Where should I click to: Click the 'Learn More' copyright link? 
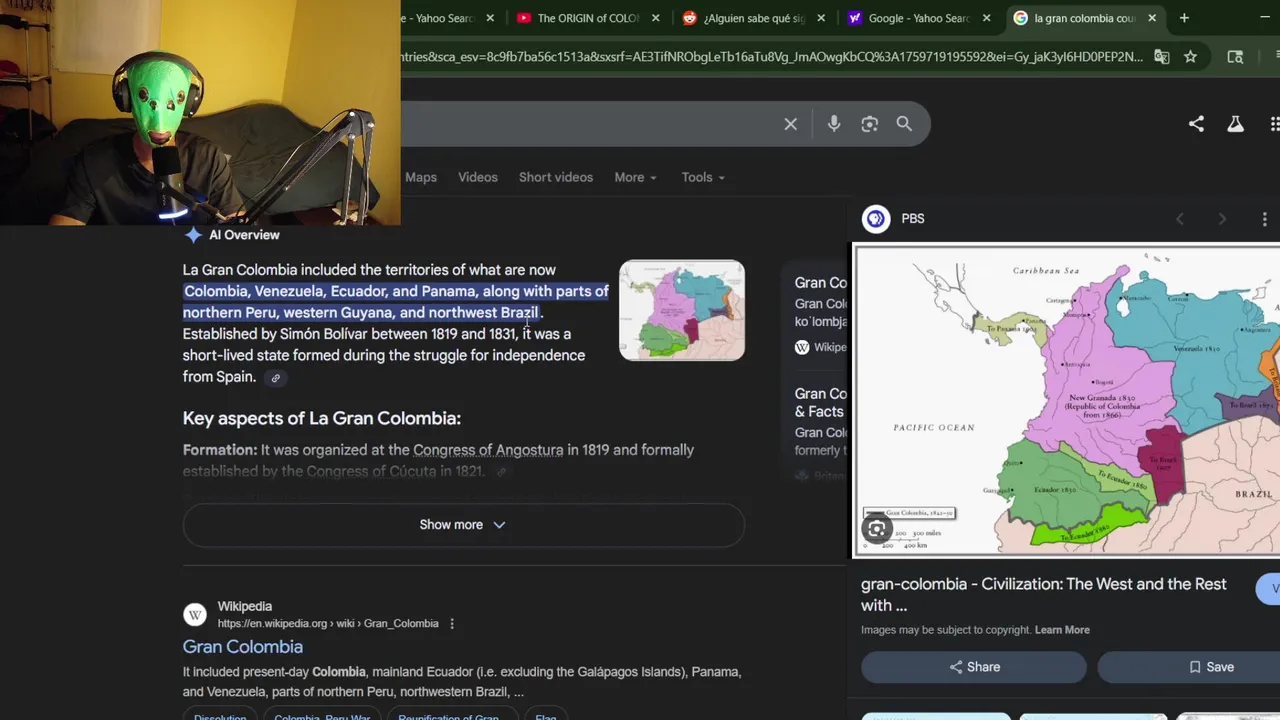[1062, 630]
